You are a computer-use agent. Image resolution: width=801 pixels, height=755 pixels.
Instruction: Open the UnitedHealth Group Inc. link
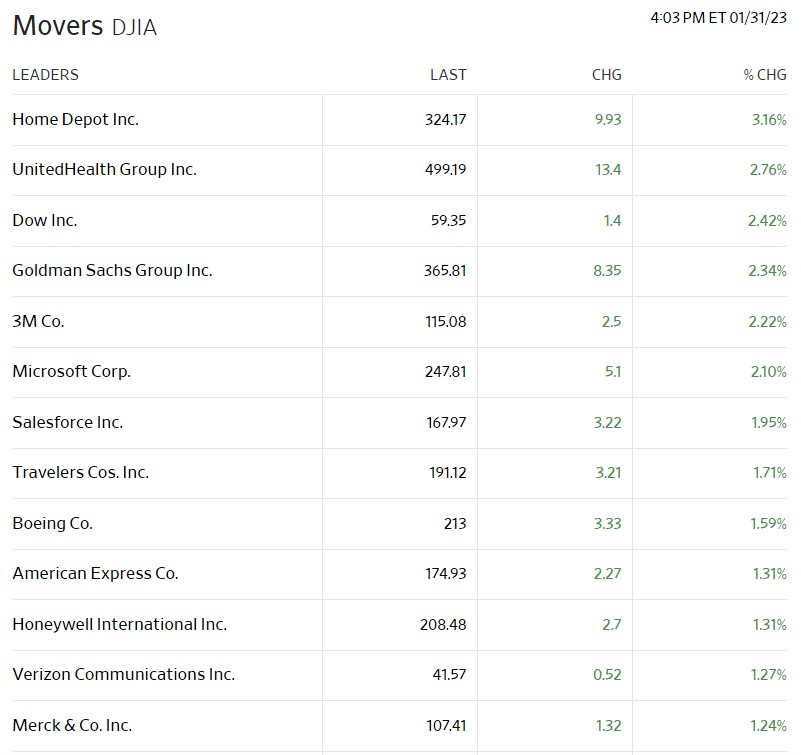pyautogui.click(x=105, y=170)
